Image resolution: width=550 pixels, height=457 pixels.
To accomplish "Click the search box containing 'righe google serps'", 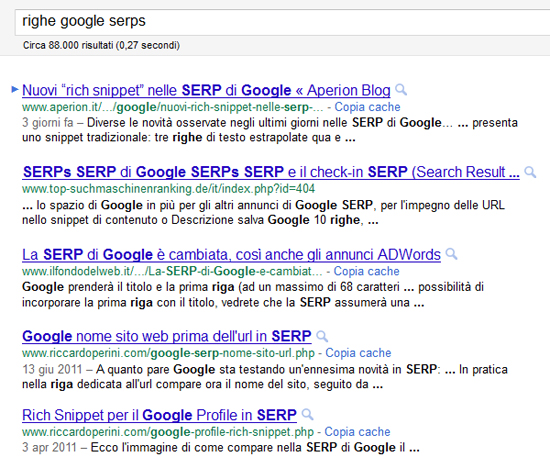I will point(282,22).
